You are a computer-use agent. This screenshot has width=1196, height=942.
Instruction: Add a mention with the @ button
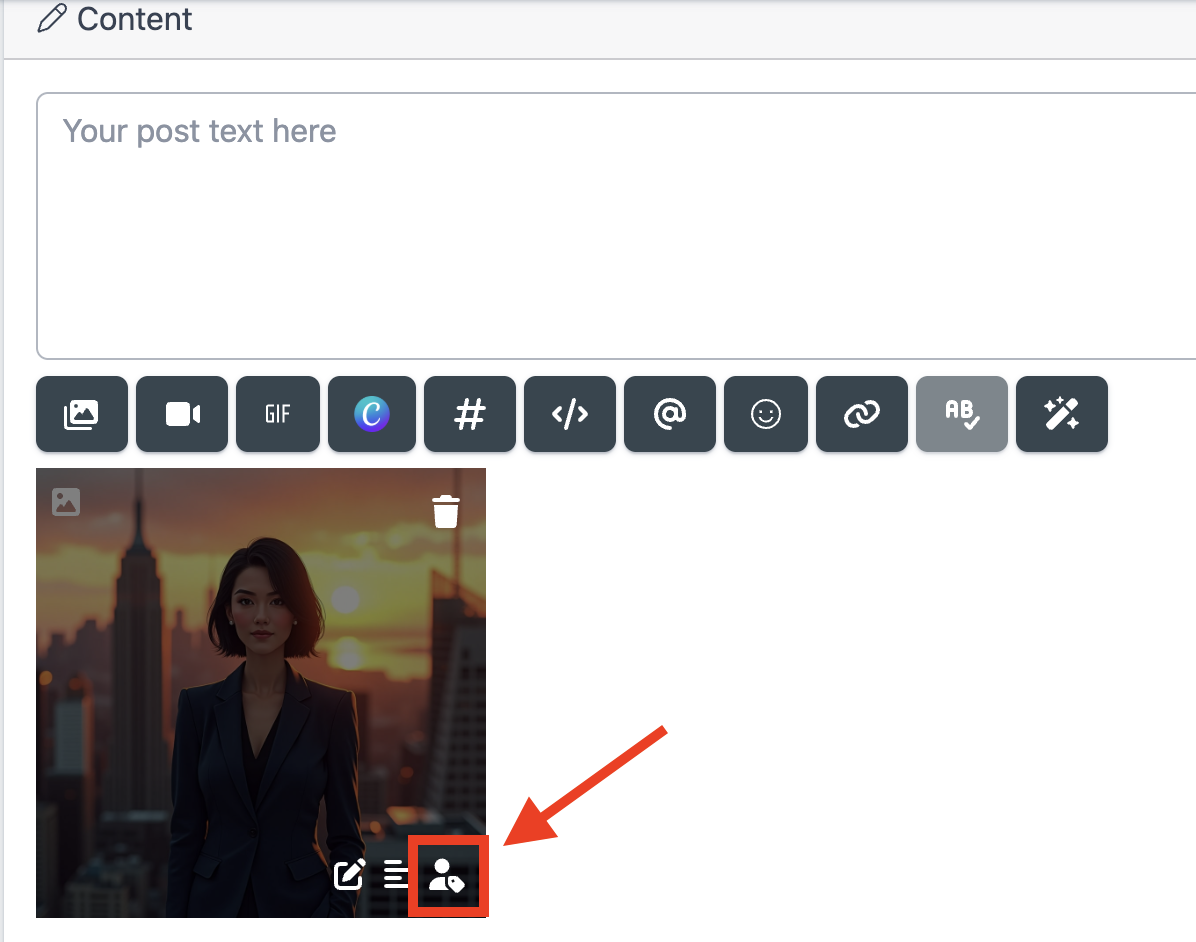point(670,414)
